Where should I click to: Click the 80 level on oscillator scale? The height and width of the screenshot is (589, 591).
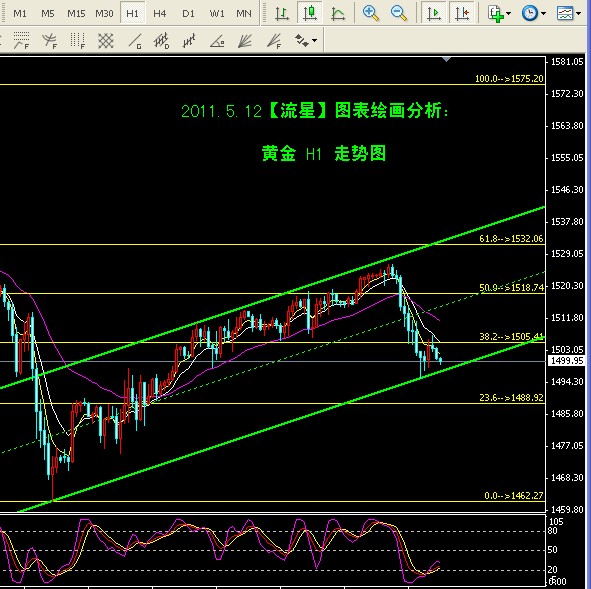(x=553, y=531)
